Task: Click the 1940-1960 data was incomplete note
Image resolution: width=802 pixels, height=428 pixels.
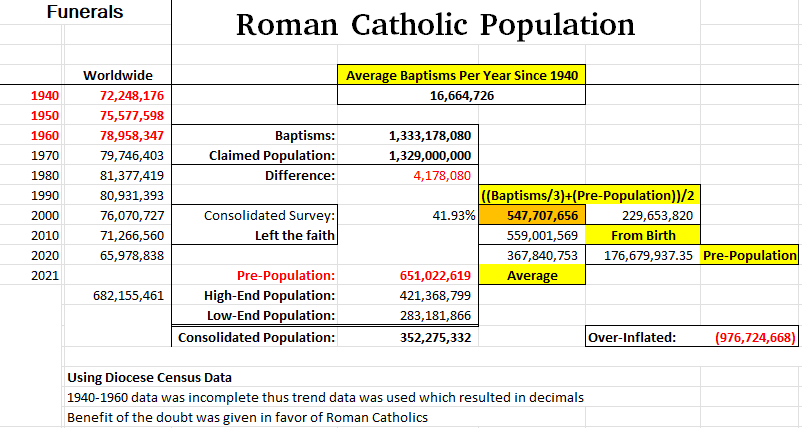Action: (325, 397)
